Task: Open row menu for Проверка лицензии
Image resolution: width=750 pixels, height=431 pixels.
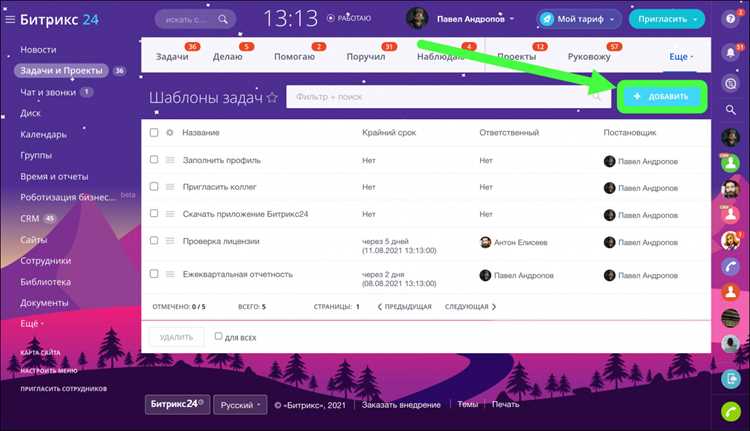Action: 170,241
